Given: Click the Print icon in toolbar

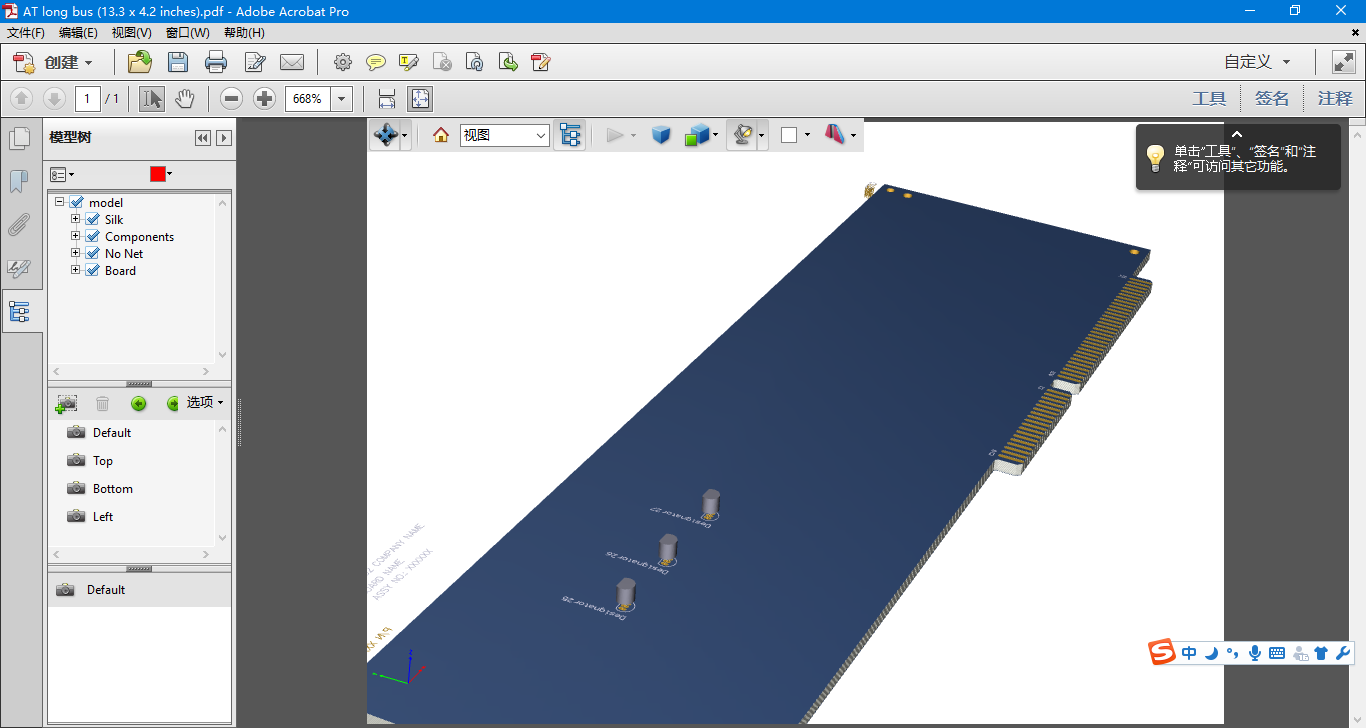Looking at the screenshot, I should 216,62.
